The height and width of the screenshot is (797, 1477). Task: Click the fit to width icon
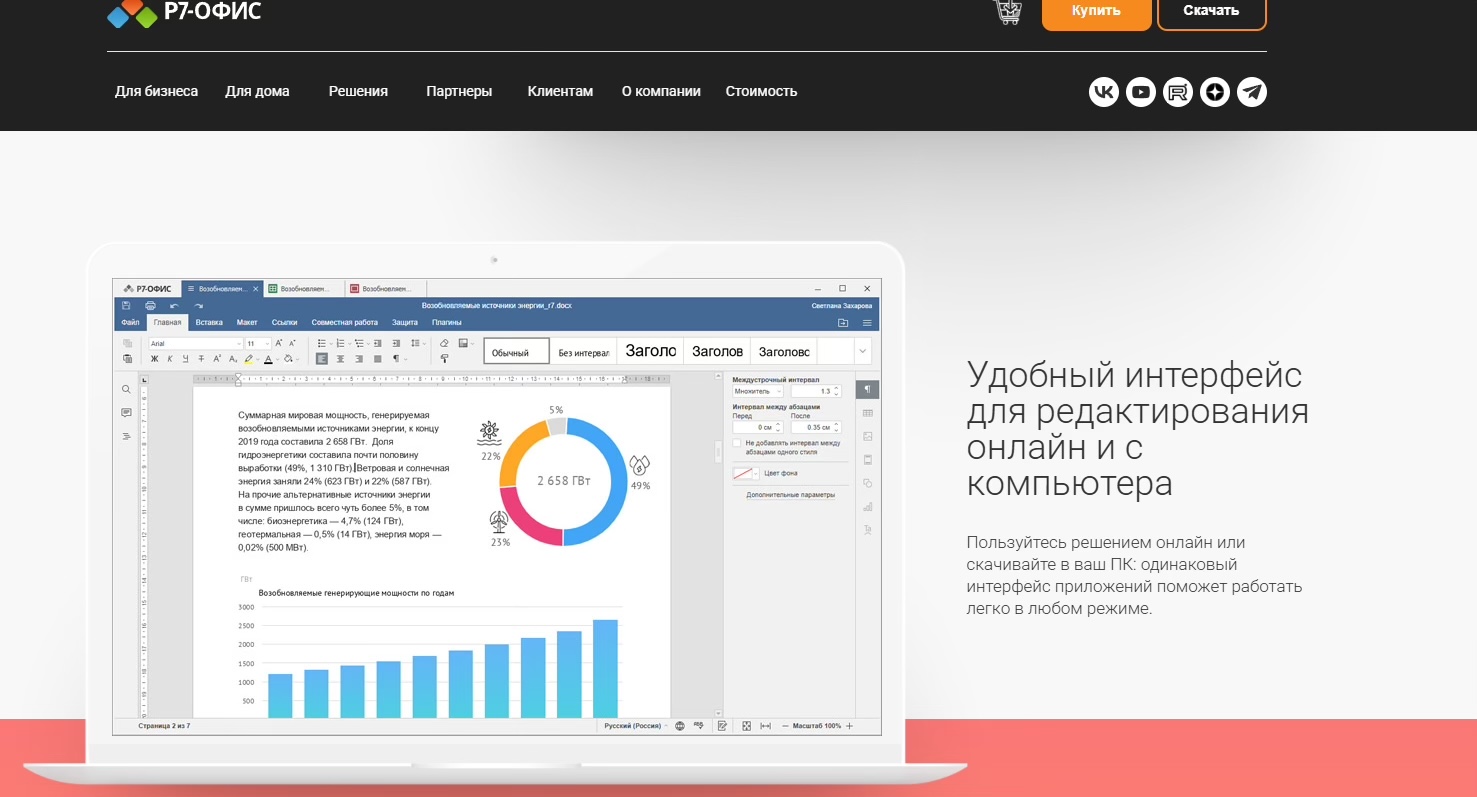[x=765, y=726]
